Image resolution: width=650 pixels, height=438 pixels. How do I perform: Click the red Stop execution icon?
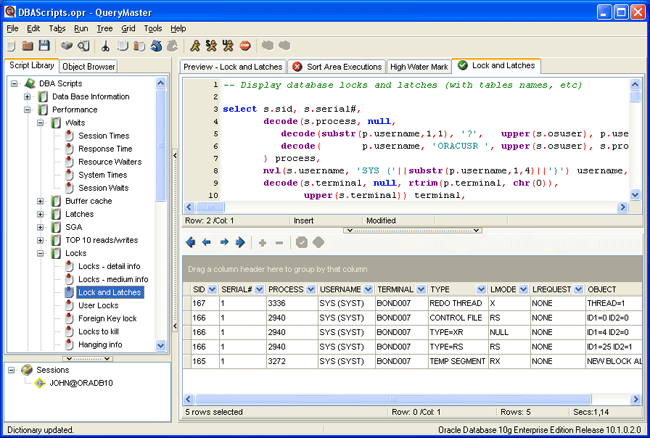pyautogui.click(x=245, y=46)
